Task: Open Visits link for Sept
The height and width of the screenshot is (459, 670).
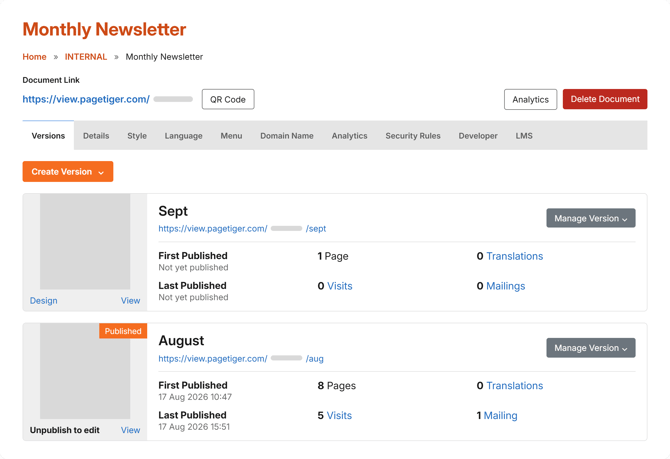Action: pos(340,286)
